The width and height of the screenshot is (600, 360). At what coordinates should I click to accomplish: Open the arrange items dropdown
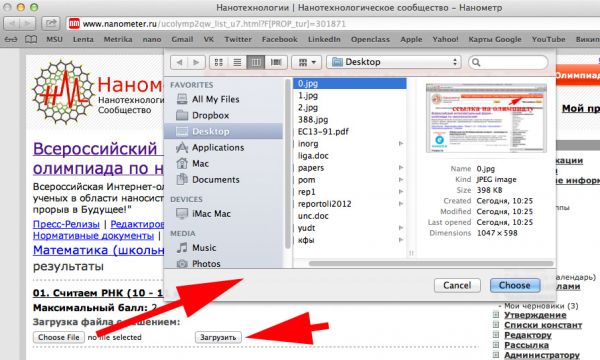(x=307, y=62)
